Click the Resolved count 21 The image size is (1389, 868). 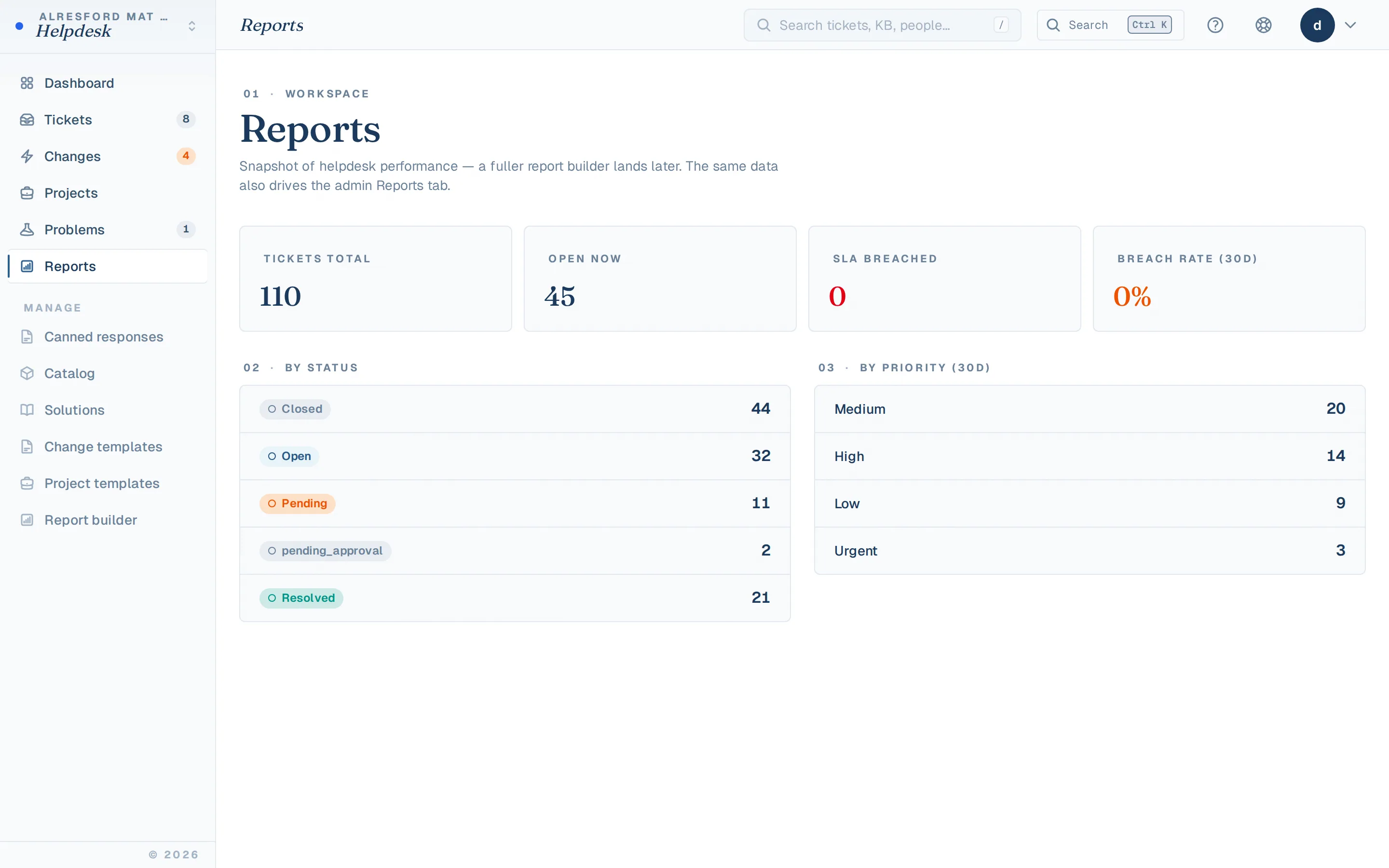point(761,597)
